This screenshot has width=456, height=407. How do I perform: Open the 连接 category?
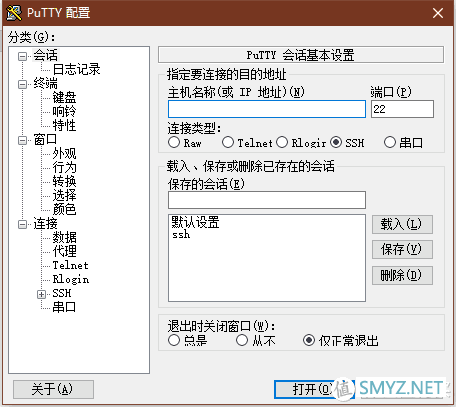click(45, 223)
